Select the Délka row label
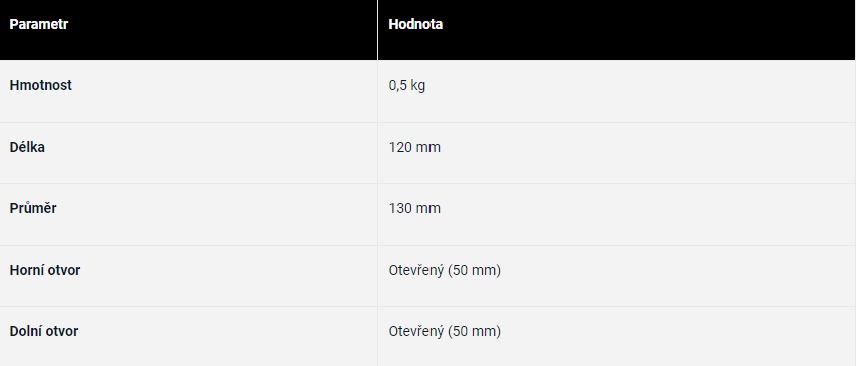856x366 pixels. click(x=27, y=147)
